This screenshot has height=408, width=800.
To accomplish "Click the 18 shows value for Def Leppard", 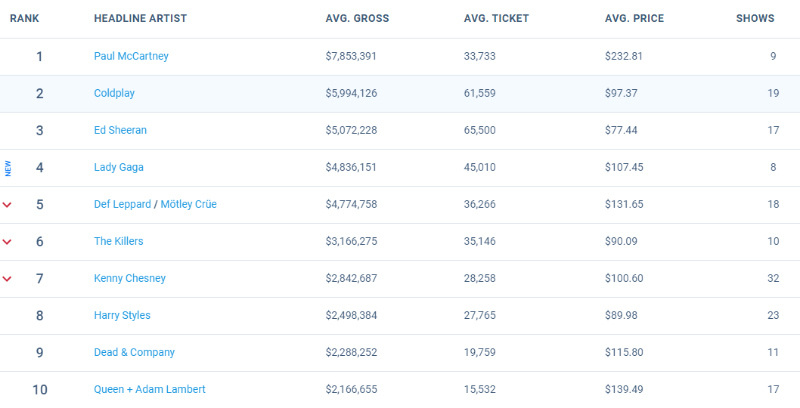I will [773, 204].
